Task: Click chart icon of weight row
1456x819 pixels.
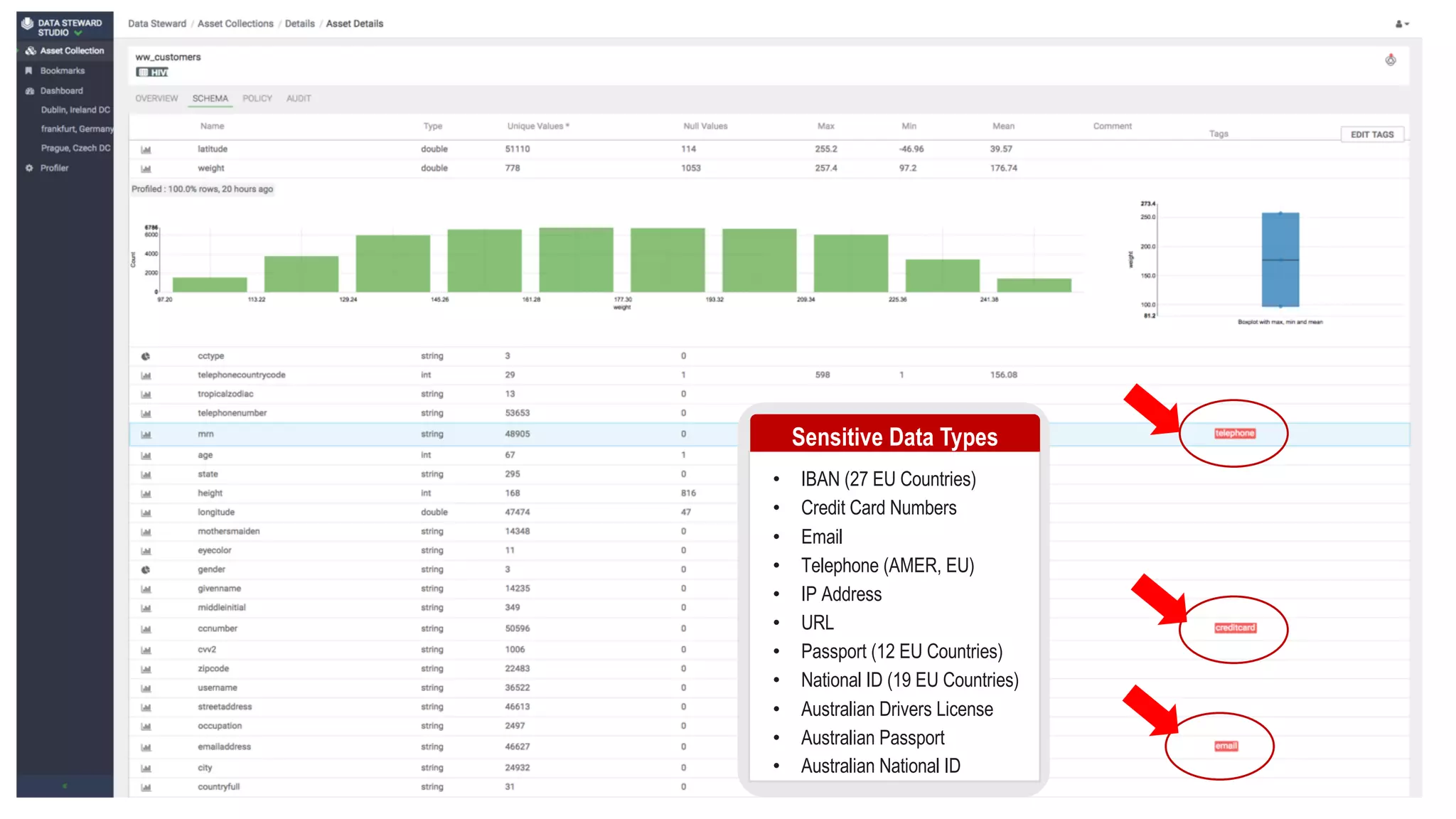Action: [146, 168]
